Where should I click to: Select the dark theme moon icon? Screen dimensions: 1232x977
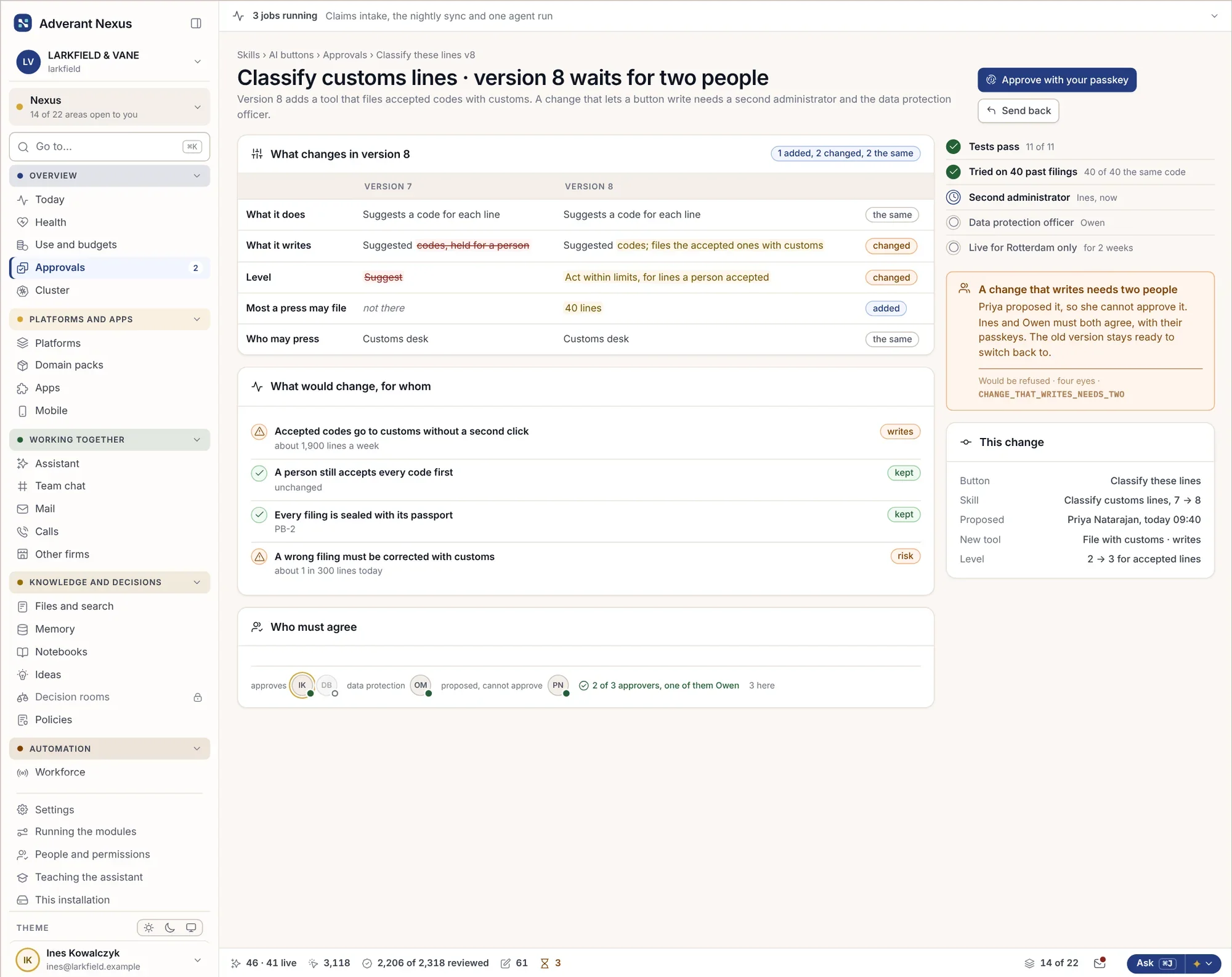(170, 928)
